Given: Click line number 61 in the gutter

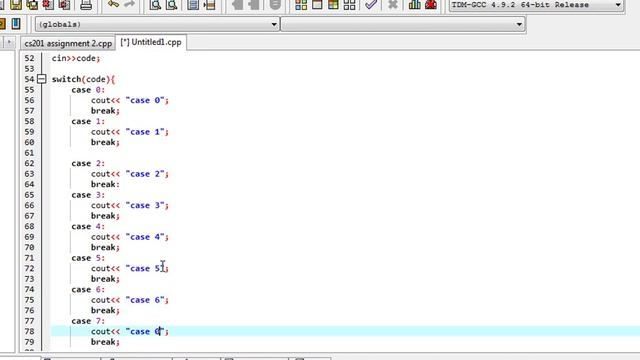Looking at the screenshot, I should (29, 153).
